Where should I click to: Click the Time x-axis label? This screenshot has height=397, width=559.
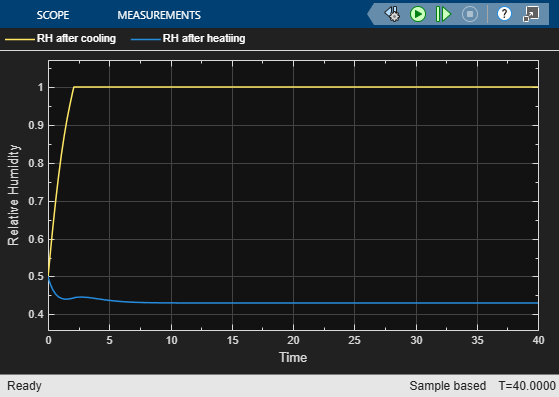[x=293, y=357]
